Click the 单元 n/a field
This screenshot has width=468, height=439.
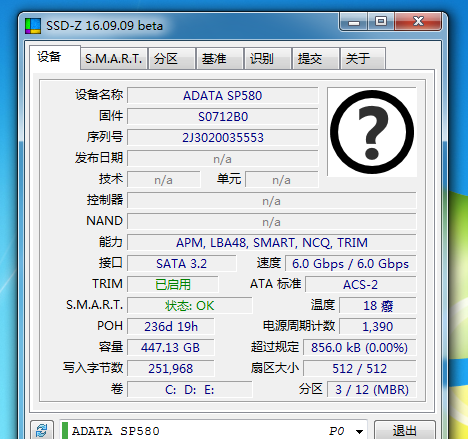pyautogui.click(x=282, y=180)
